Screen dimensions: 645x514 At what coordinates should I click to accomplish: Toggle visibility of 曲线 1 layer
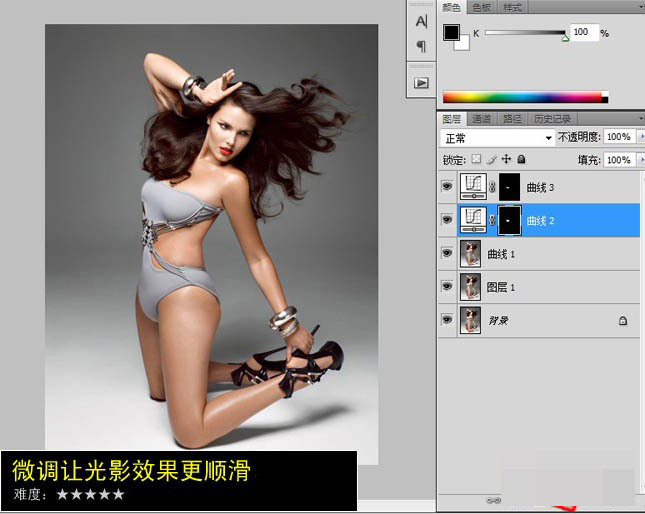click(x=447, y=254)
